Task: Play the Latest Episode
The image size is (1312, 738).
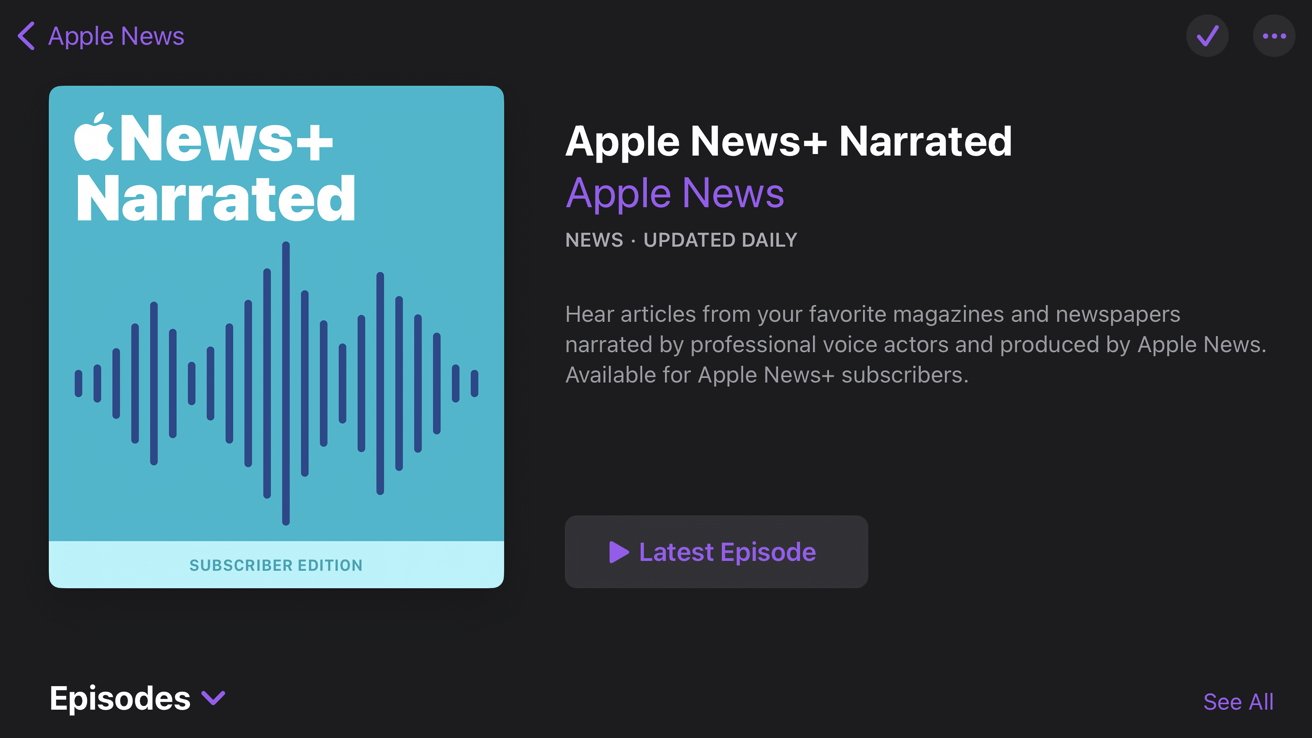Action: pos(716,551)
